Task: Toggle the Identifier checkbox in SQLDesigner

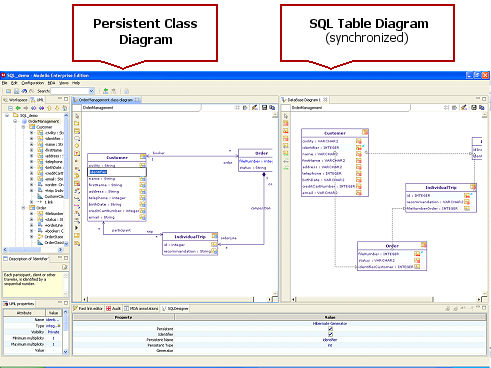Action: pyautogui.click(x=330, y=334)
